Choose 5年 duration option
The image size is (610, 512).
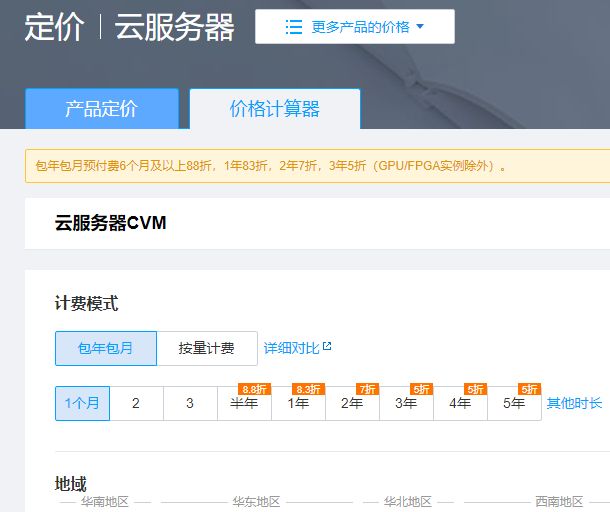pyautogui.click(x=514, y=403)
